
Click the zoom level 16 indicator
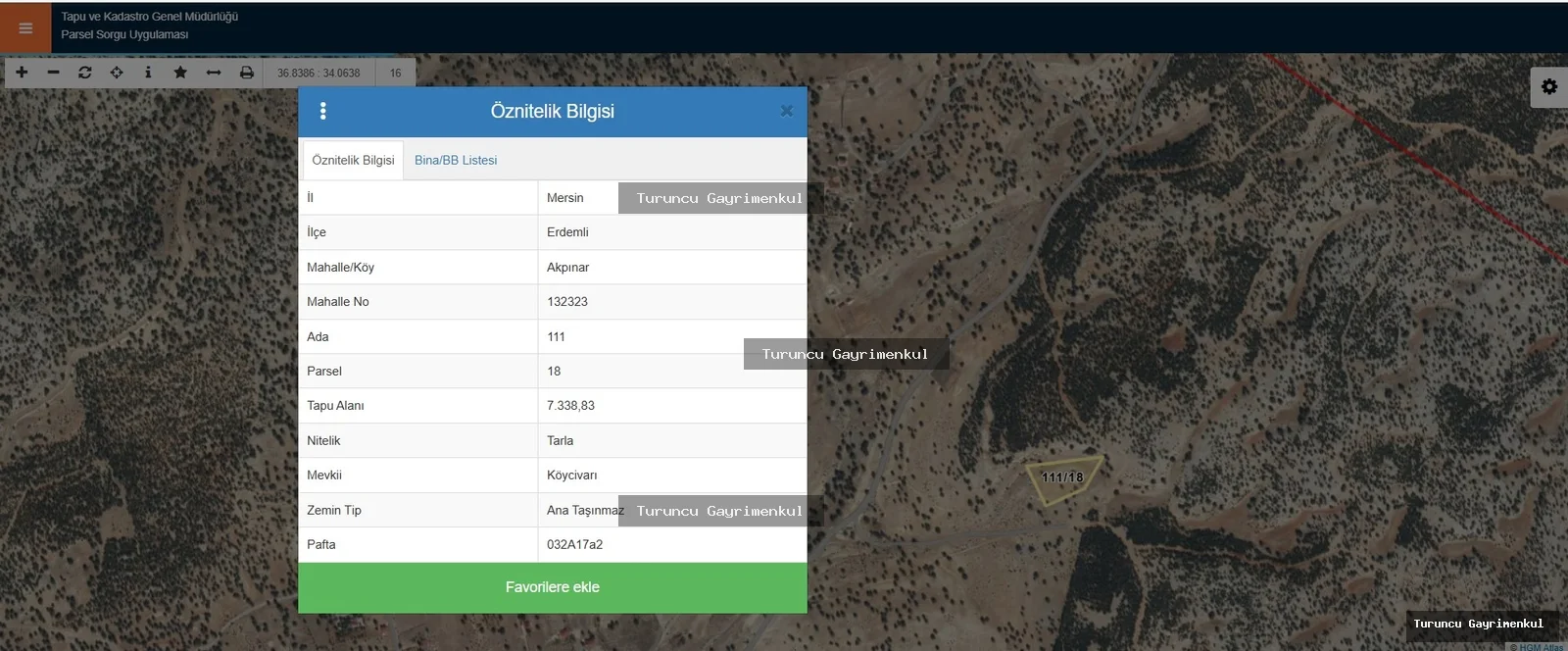[396, 73]
